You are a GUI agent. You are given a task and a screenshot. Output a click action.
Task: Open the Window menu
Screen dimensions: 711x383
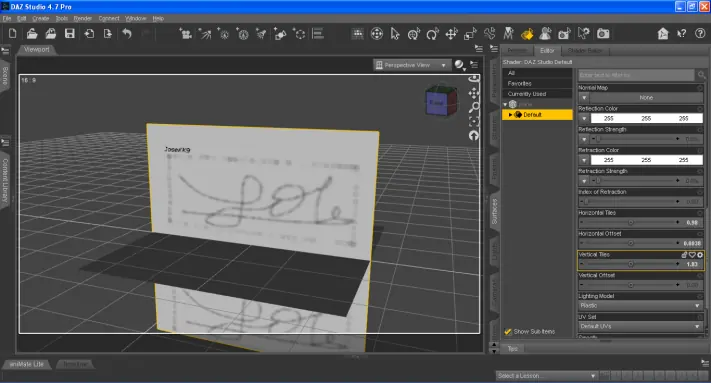pyautogui.click(x=136, y=19)
